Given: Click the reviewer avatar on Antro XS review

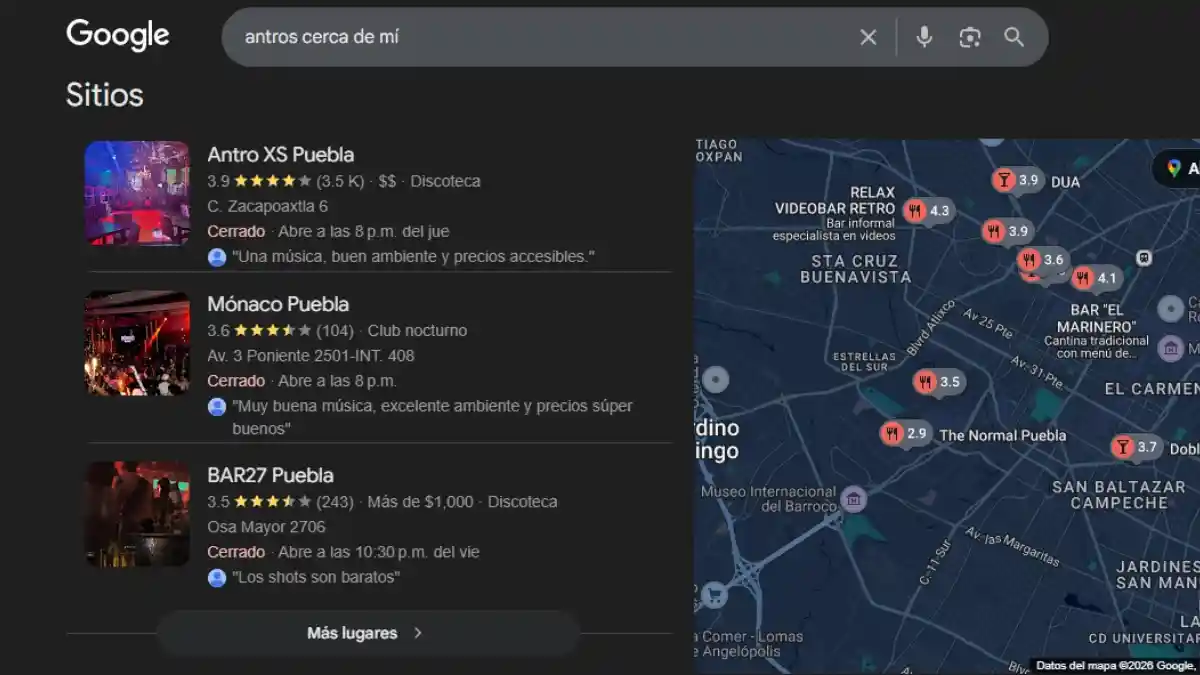Looking at the screenshot, I should pyautogui.click(x=217, y=257).
